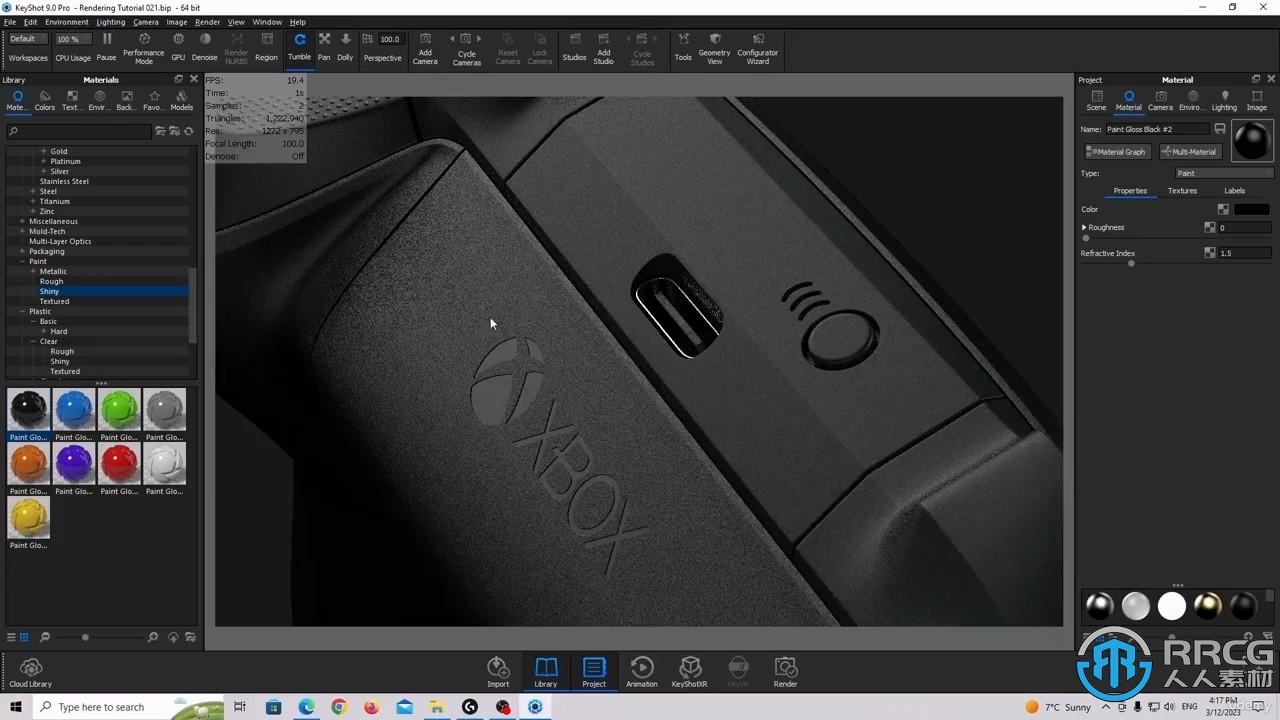Open the library Backplates tab
Screen dimensions: 1280x720
coord(126,101)
